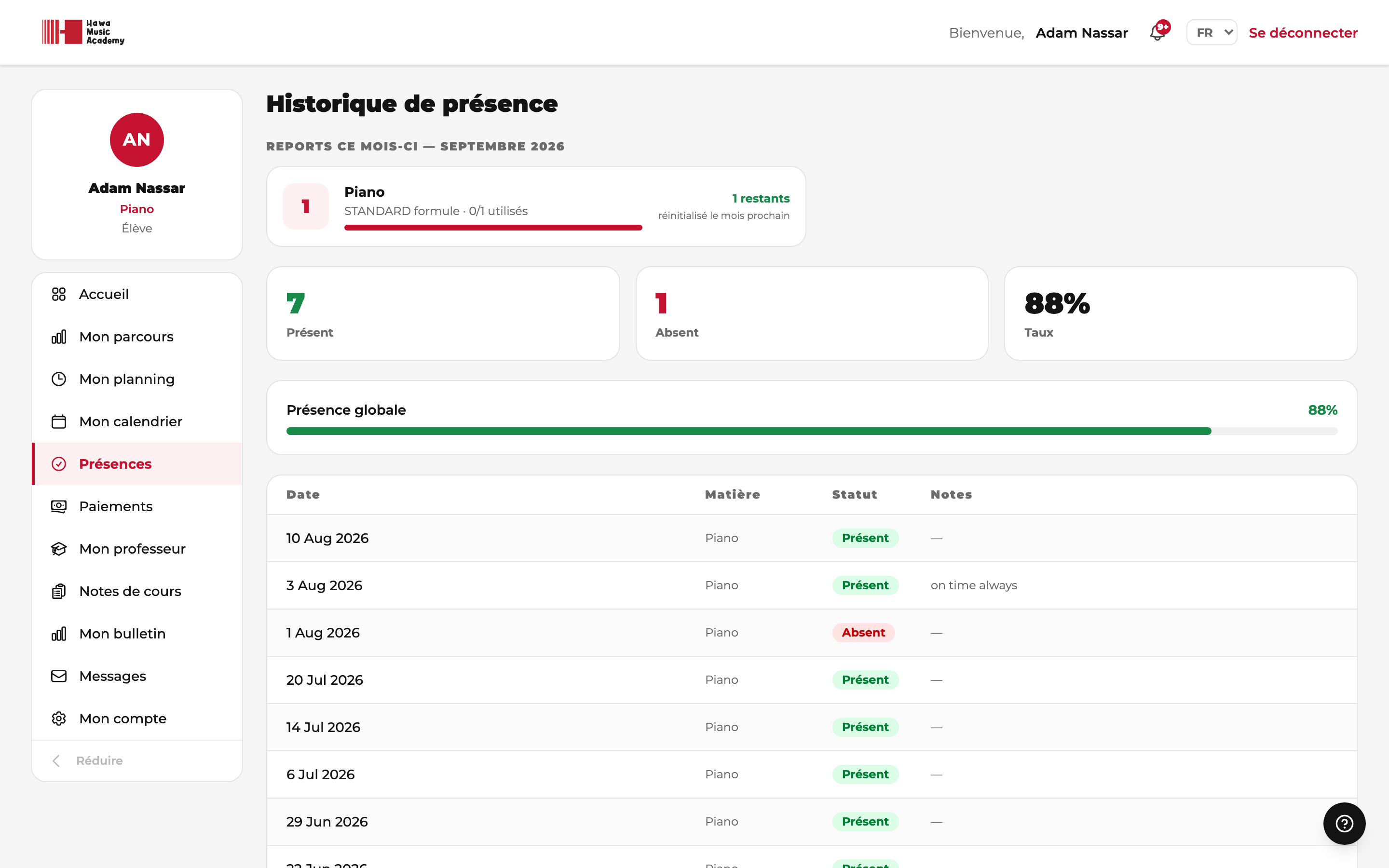
Task: Go to Accueil menu item
Action: coord(137,294)
